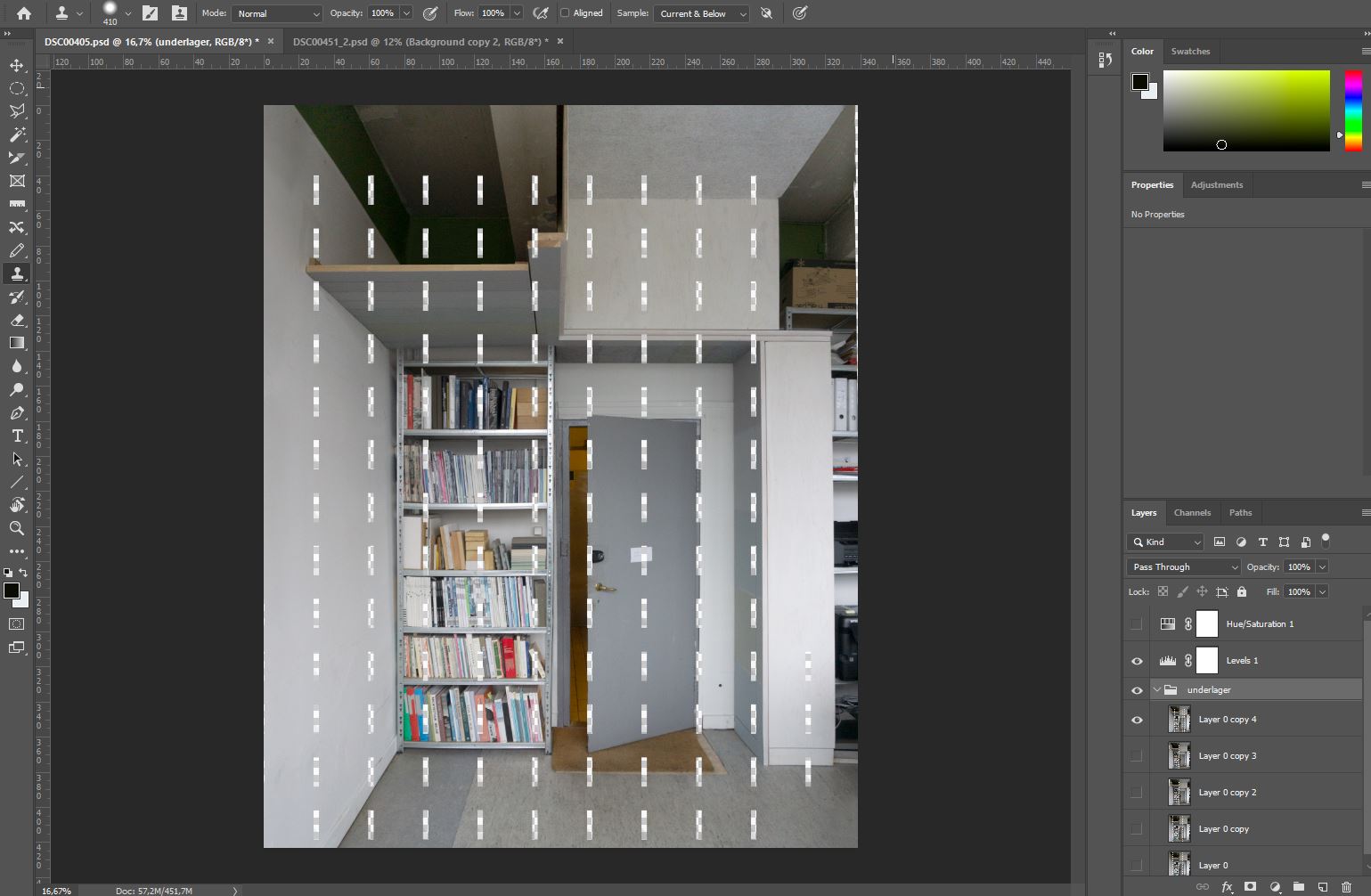
Task: Enable the Aligned checkbox in the options bar
Action: click(565, 12)
